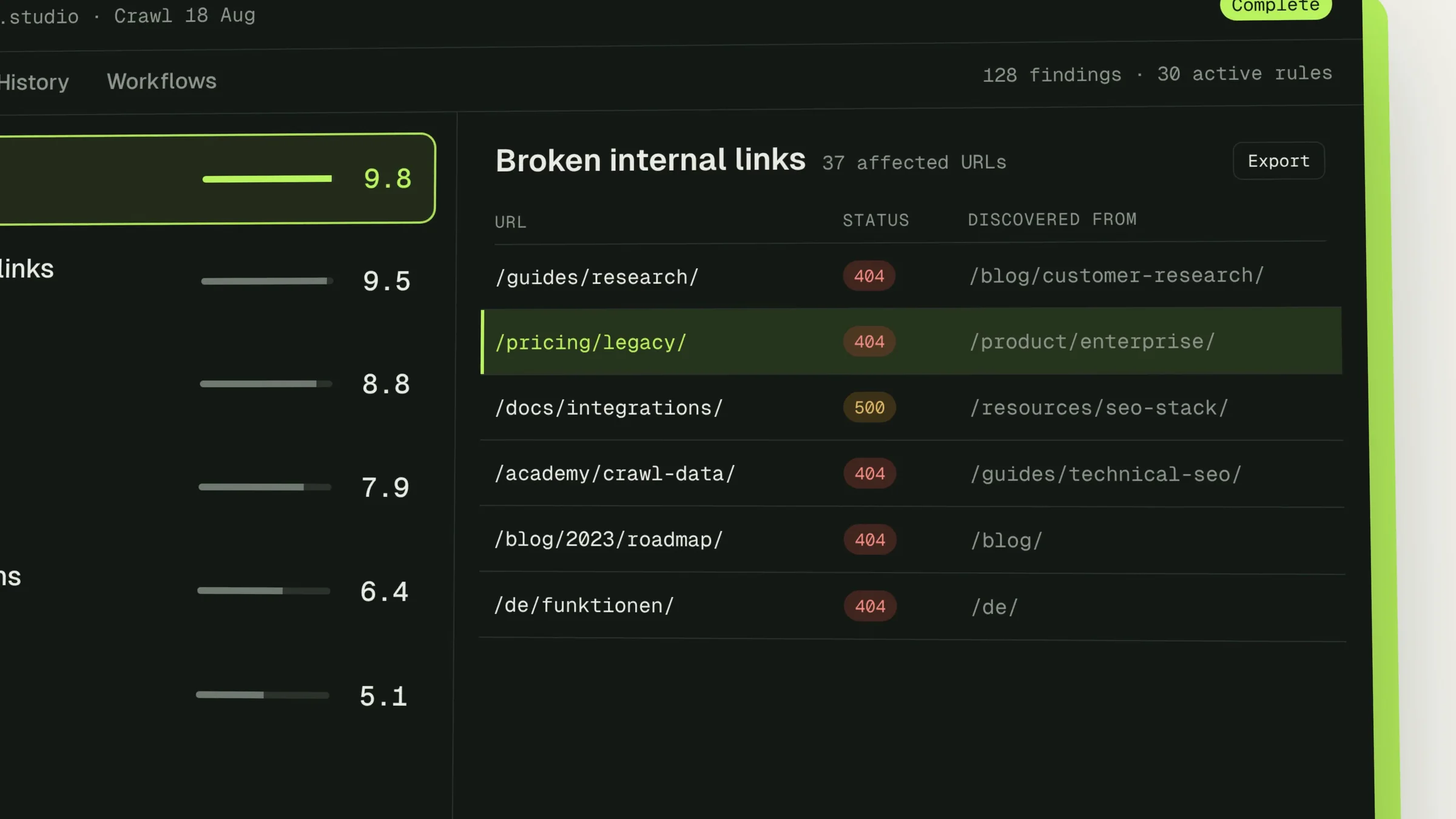Image resolution: width=1456 pixels, height=819 pixels.
Task: Open the /guides/research/ URL row
Action: pos(911,276)
